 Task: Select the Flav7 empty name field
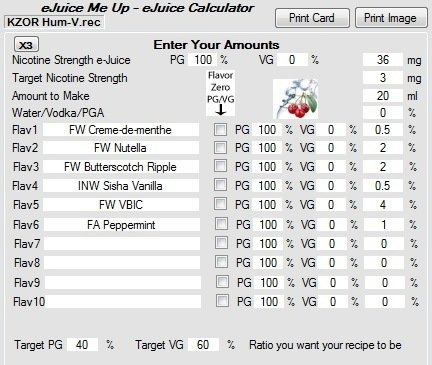pyautogui.click(x=122, y=244)
